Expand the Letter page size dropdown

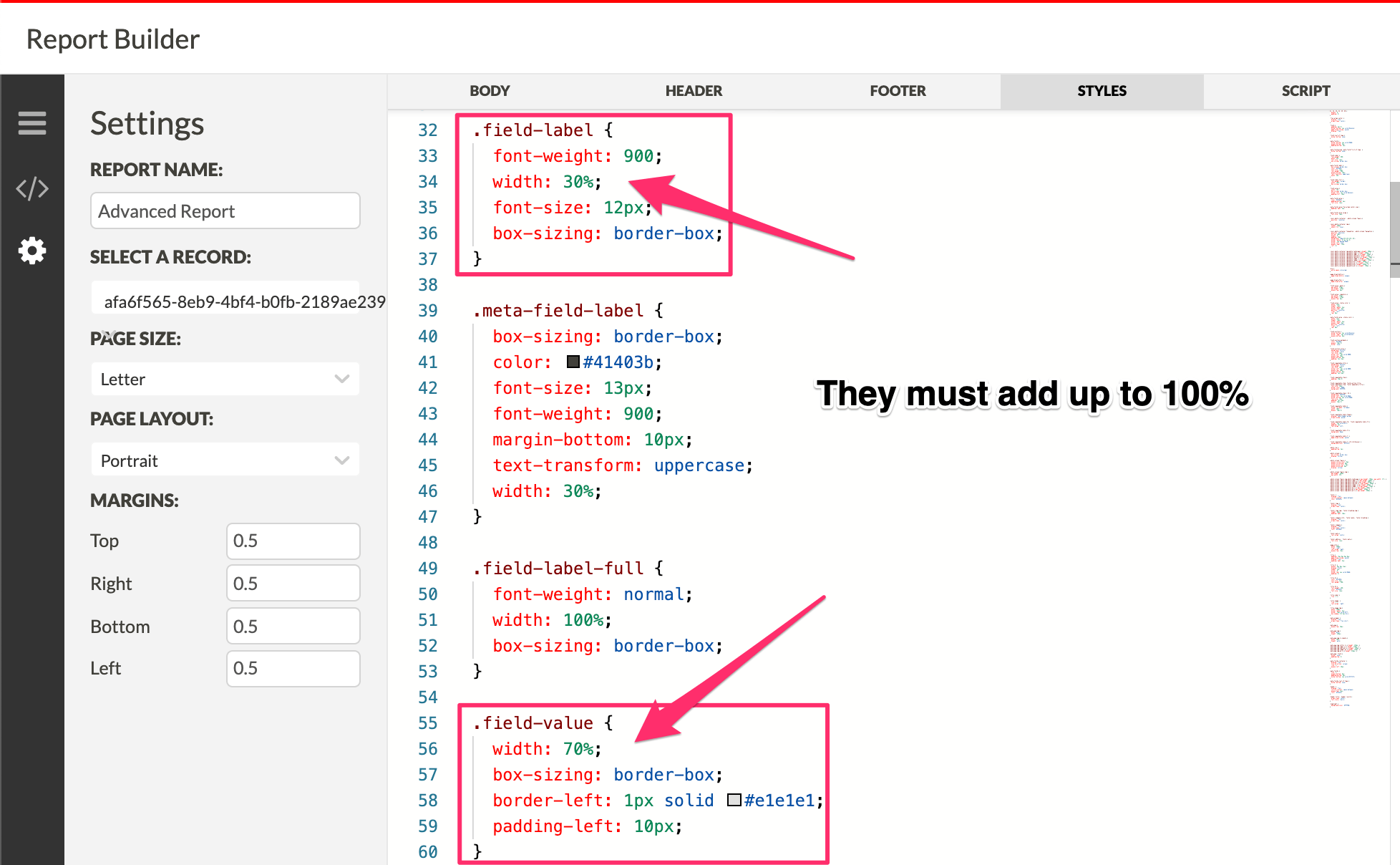point(225,379)
